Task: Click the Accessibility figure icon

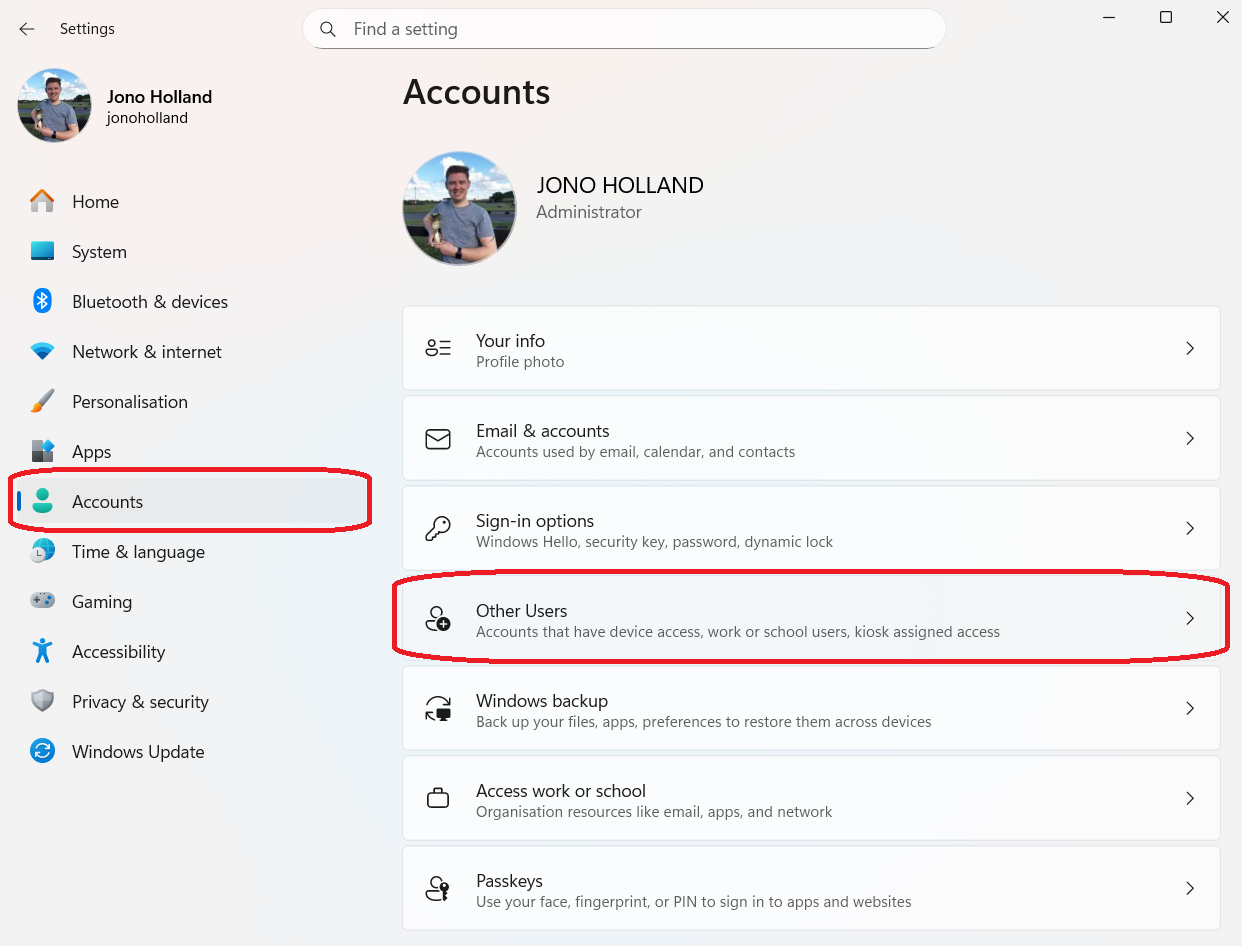Action: (x=42, y=651)
